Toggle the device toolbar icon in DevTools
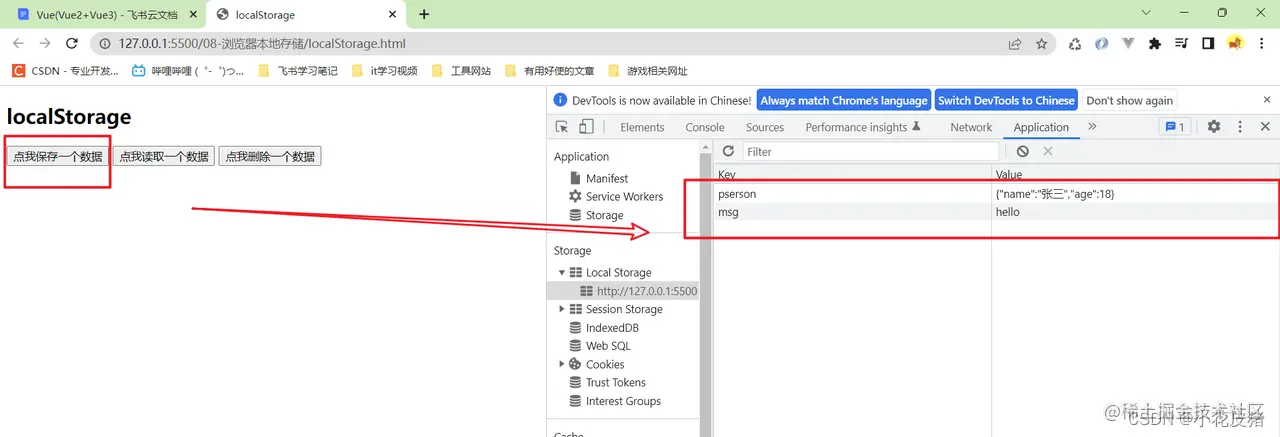This screenshot has width=1280, height=437. tap(586, 127)
